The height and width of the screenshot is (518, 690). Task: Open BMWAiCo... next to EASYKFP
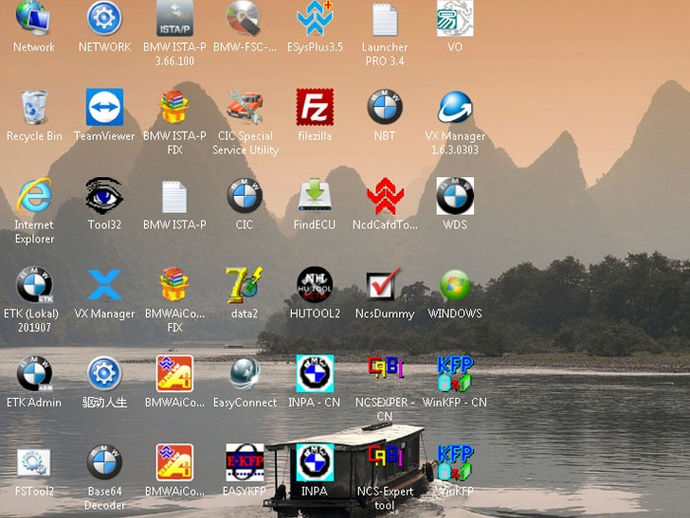coord(175,462)
